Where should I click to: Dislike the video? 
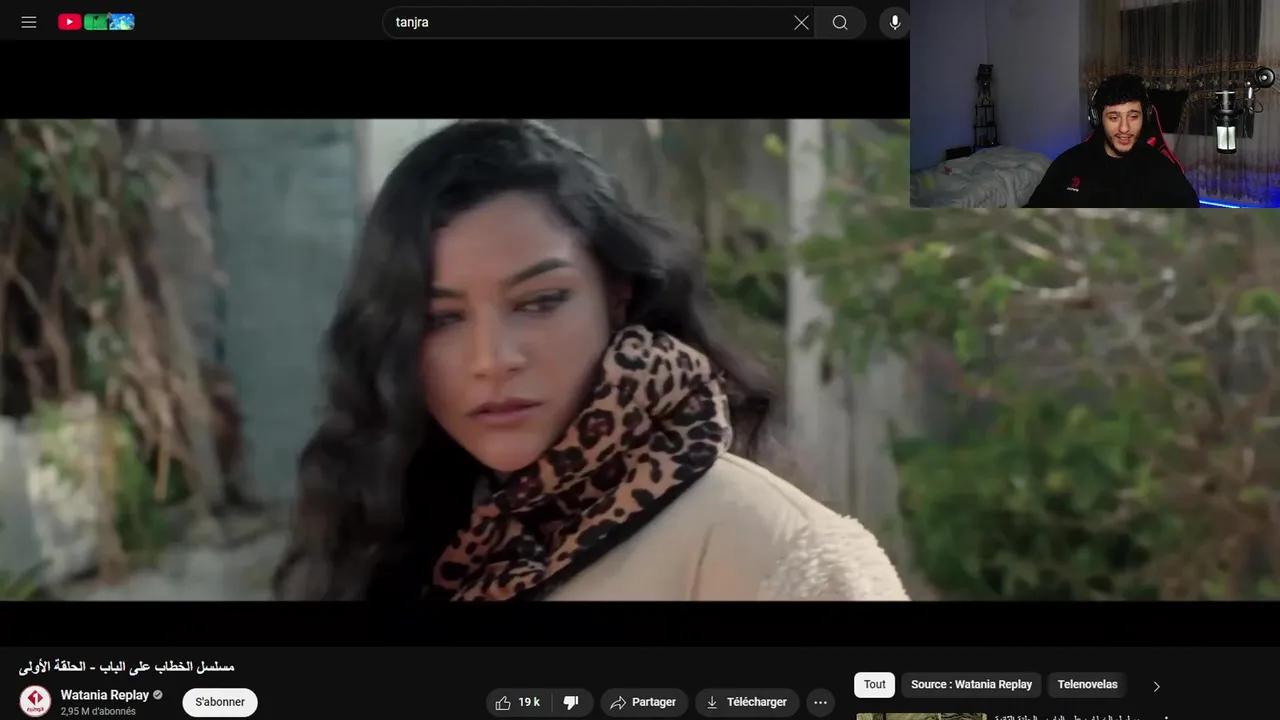[572, 702]
